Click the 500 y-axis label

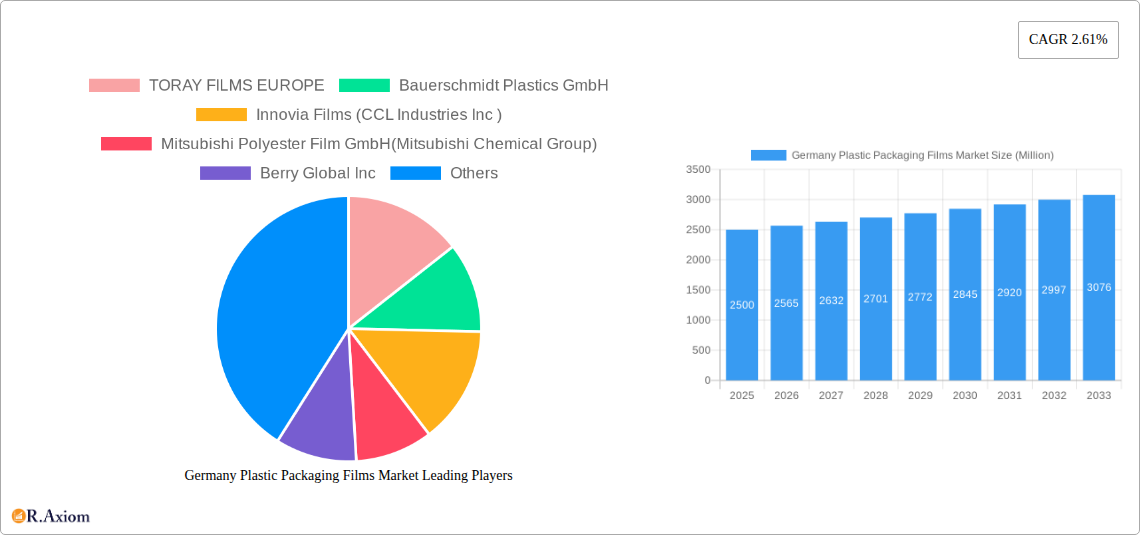[701, 350]
